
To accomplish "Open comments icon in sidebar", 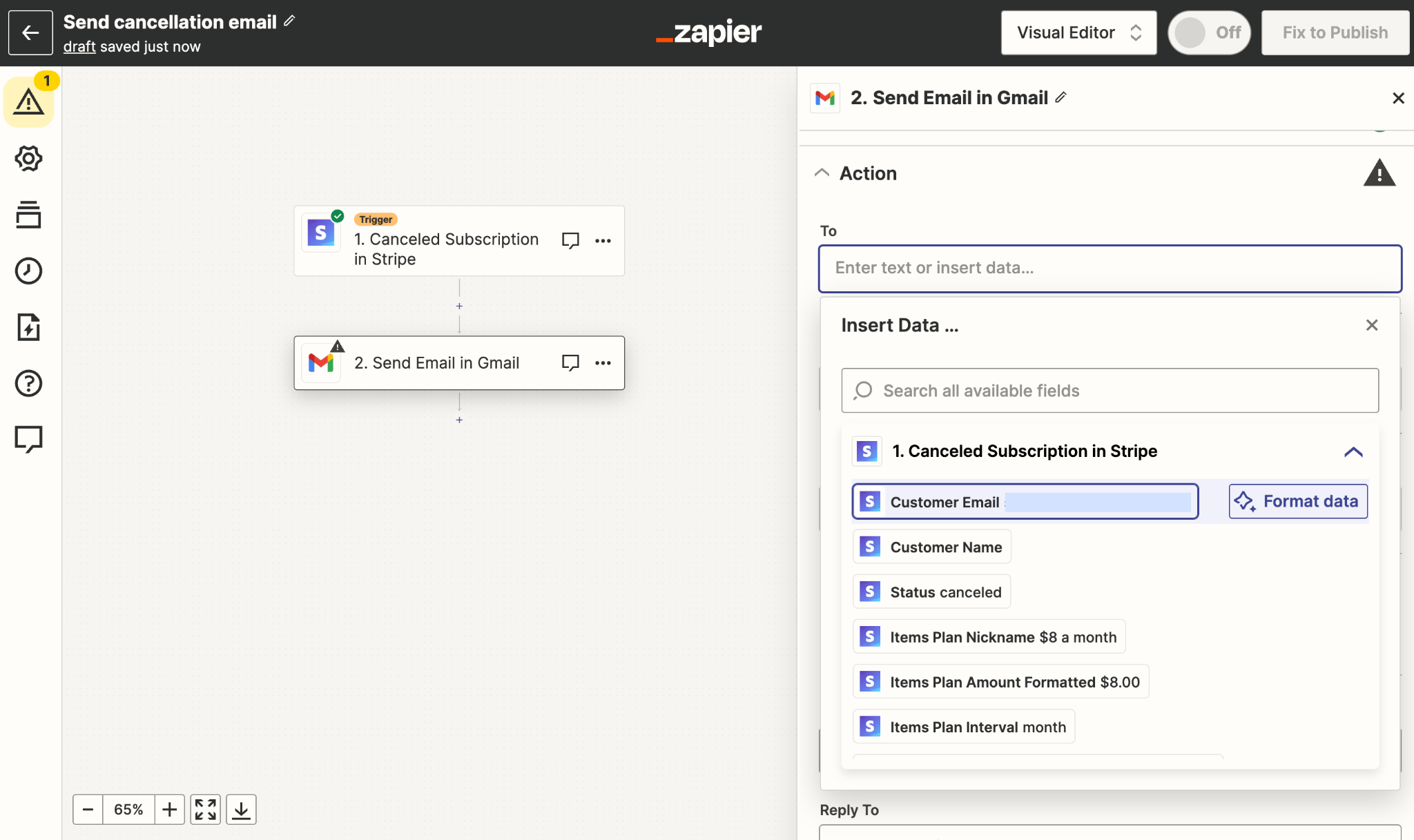I will click(28, 439).
